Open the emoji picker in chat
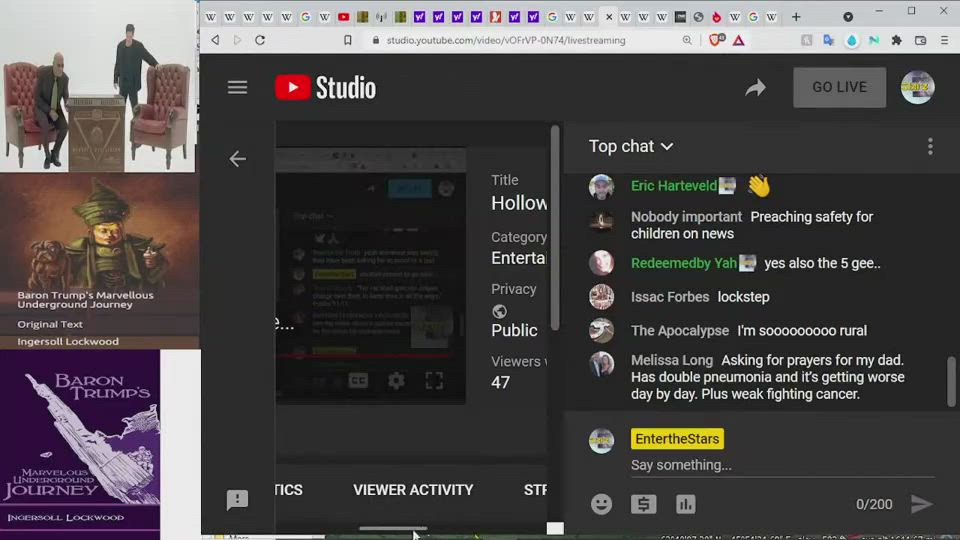The image size is (960, 540). coord(601,504)
